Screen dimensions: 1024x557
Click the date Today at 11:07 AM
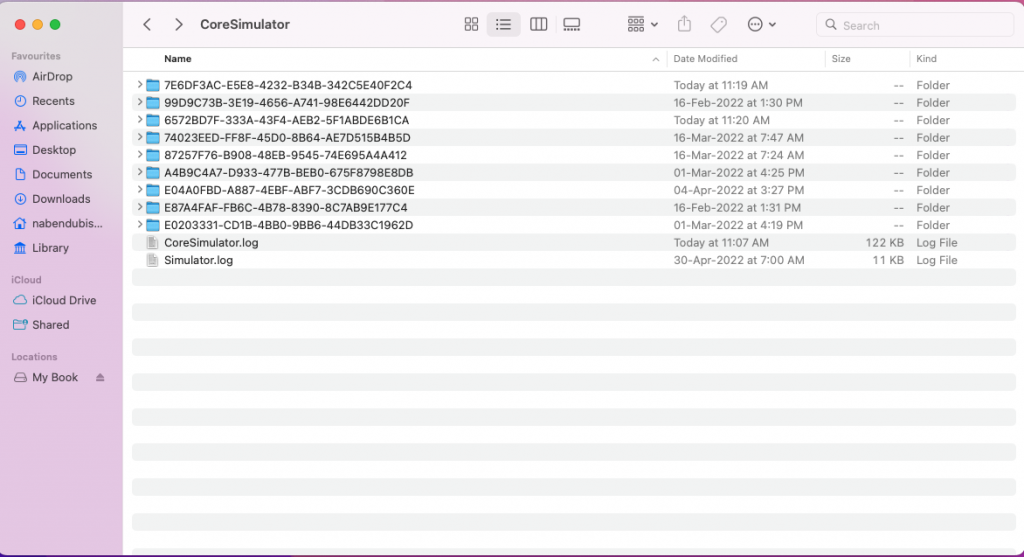coord(721,243)
